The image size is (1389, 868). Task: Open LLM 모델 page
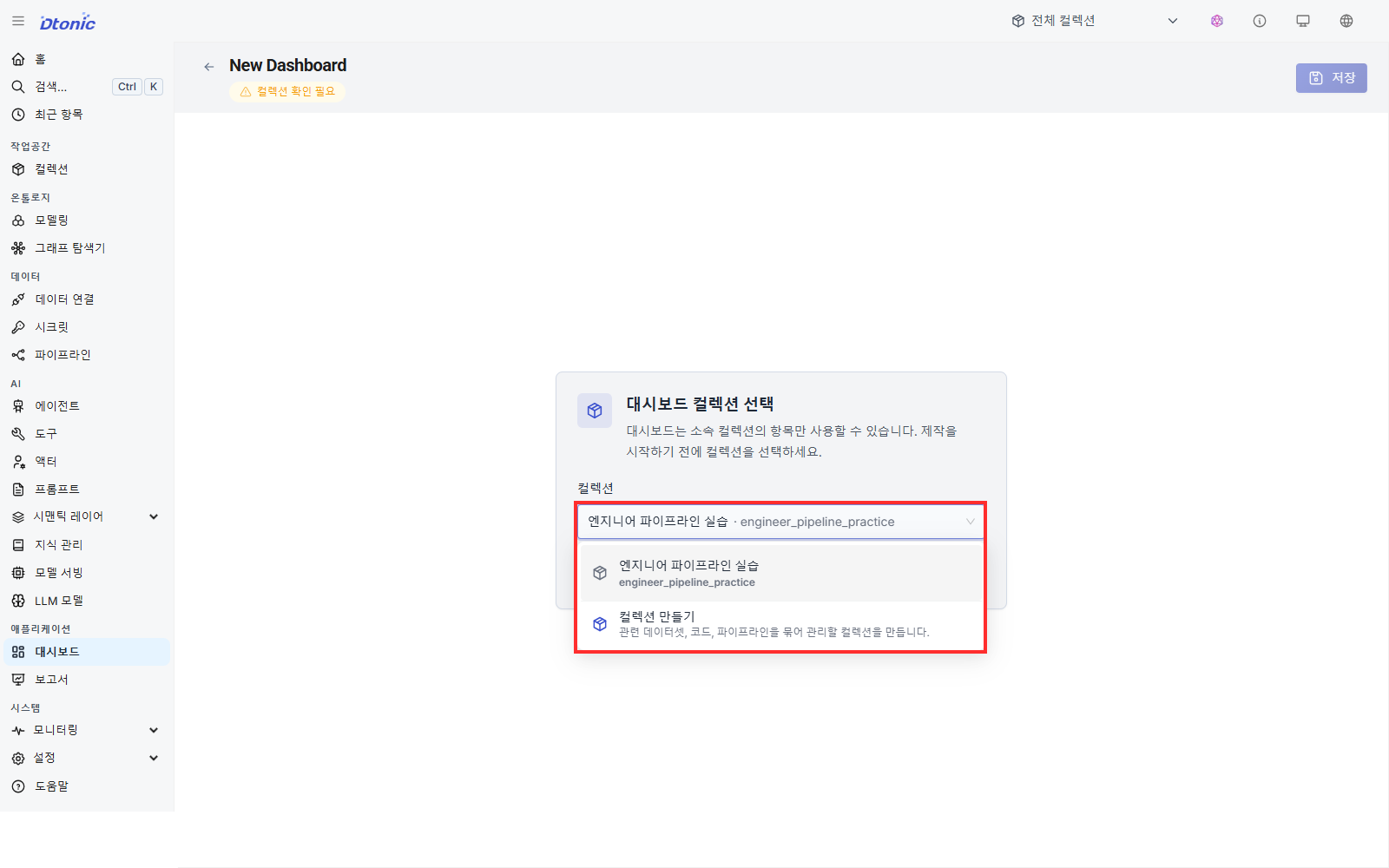pos(87,601)
